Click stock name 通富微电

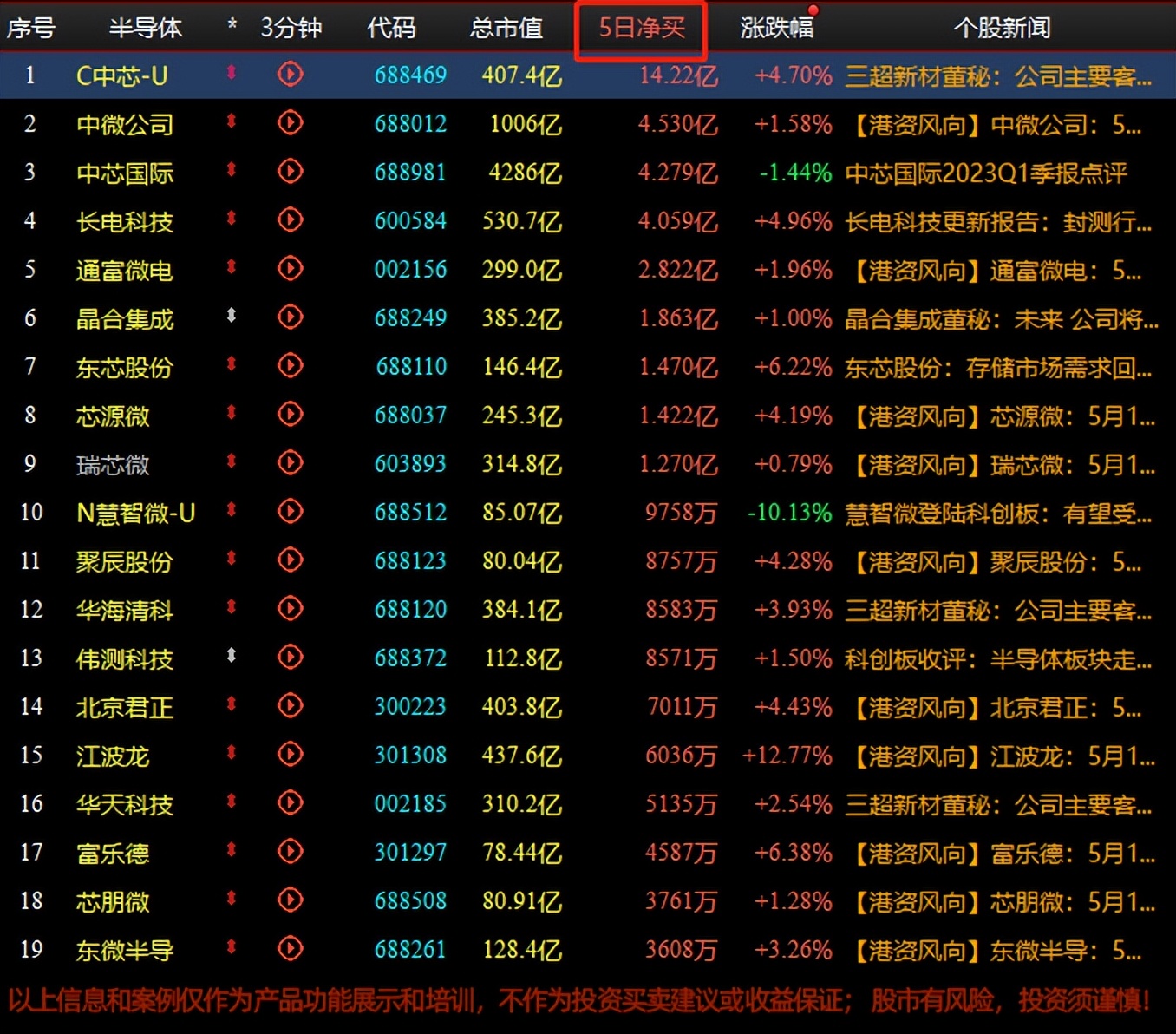click(125, 271)
